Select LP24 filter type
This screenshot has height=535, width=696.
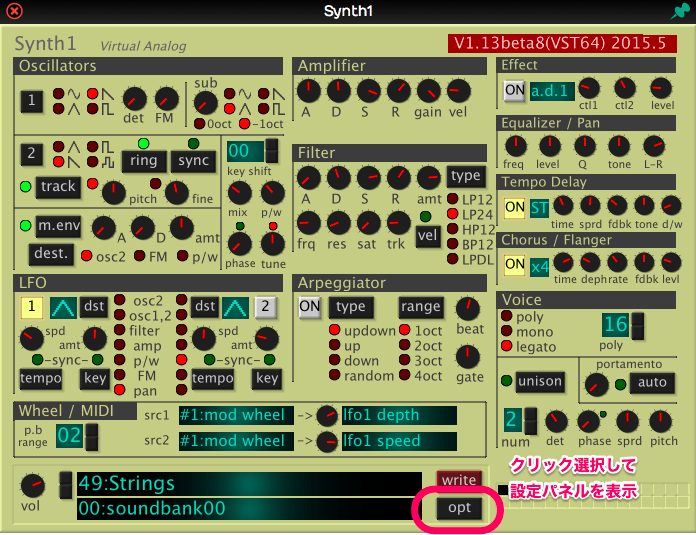[452, 214]
